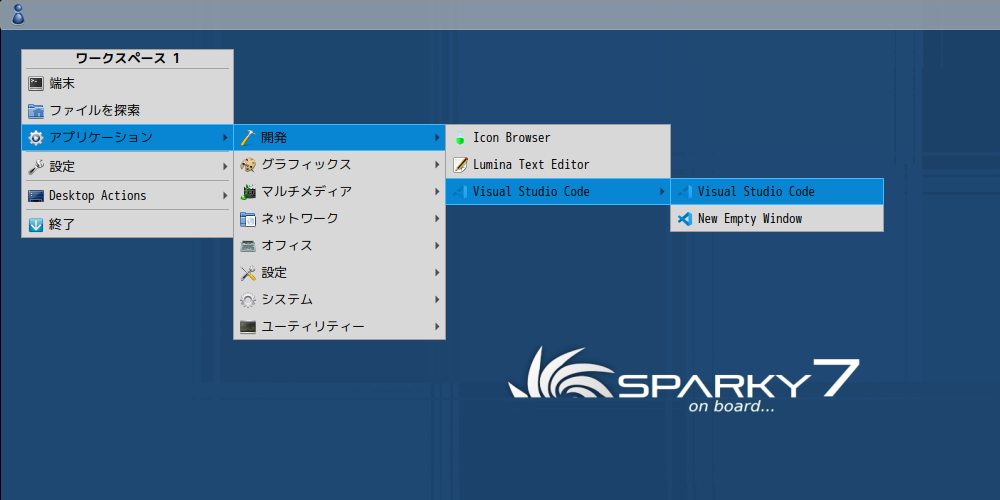Open 端末 from the menu
This screenshot has height=500, width=1000.
point(128,84)
